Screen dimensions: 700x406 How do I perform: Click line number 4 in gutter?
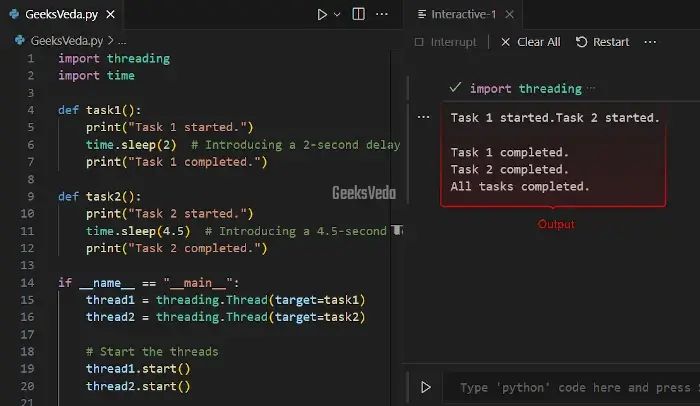click(x=31, y=110)
